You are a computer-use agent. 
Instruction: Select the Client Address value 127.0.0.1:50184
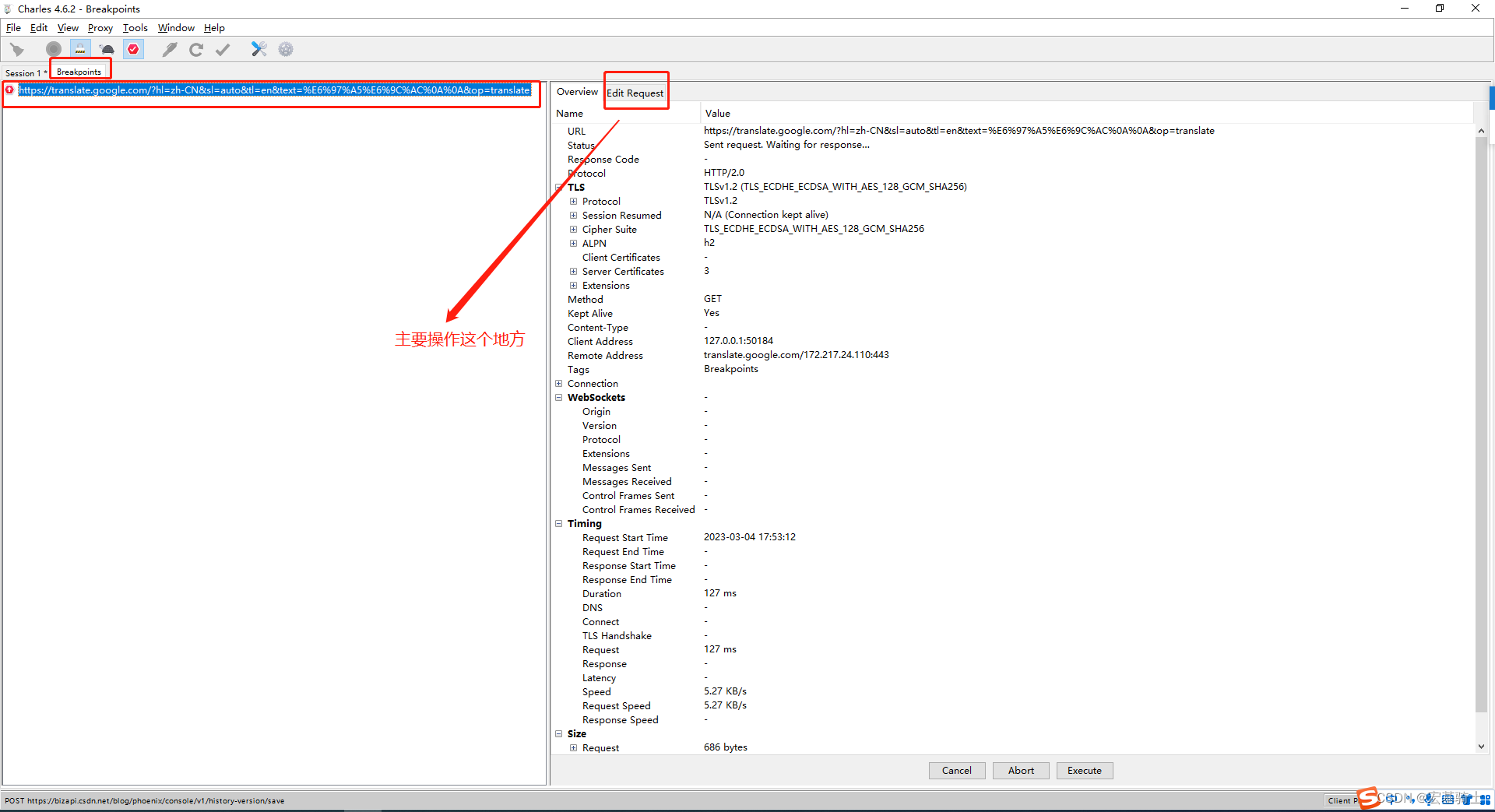(739, 341)
